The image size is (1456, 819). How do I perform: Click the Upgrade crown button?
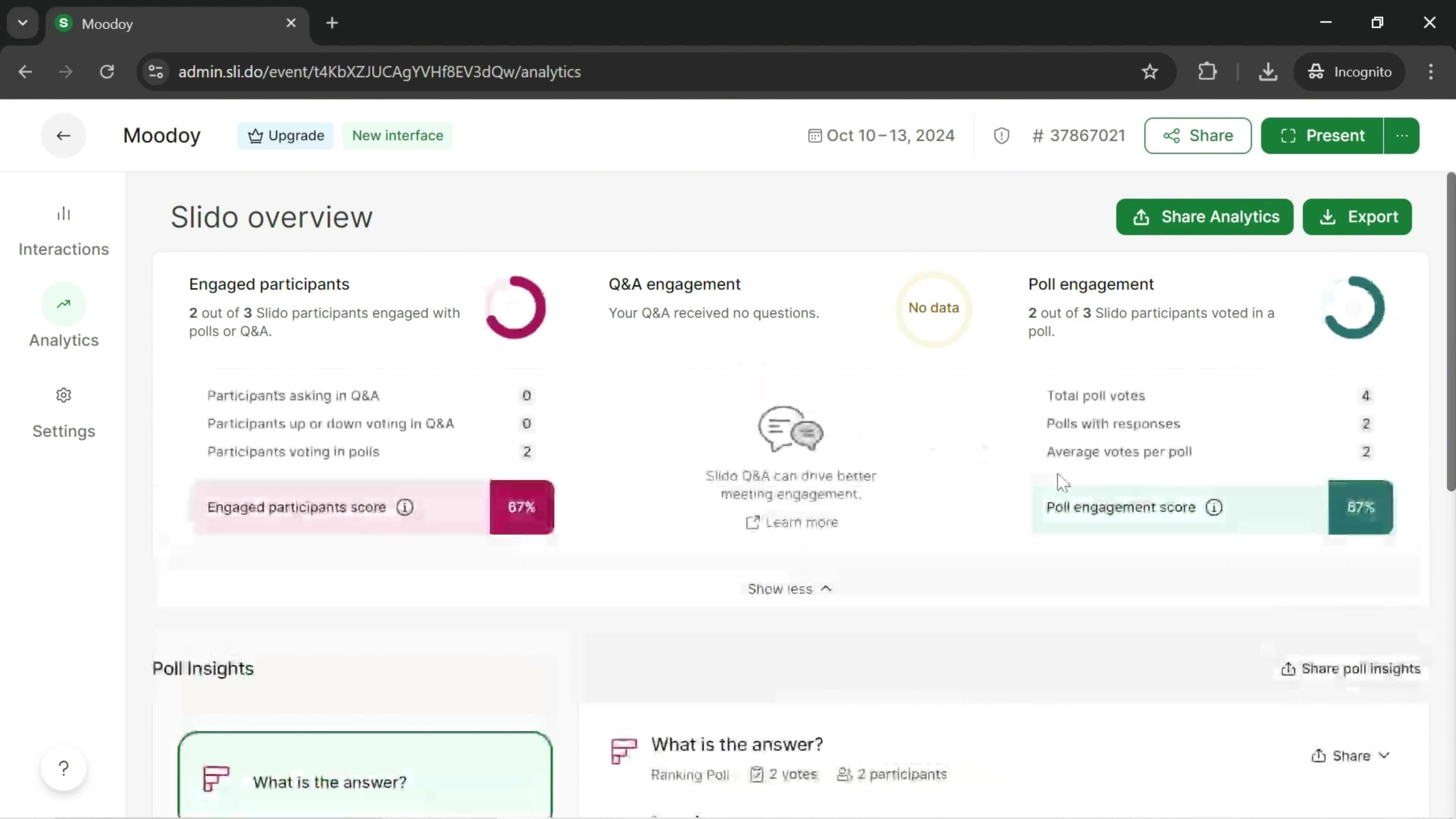tap(286, 136)
